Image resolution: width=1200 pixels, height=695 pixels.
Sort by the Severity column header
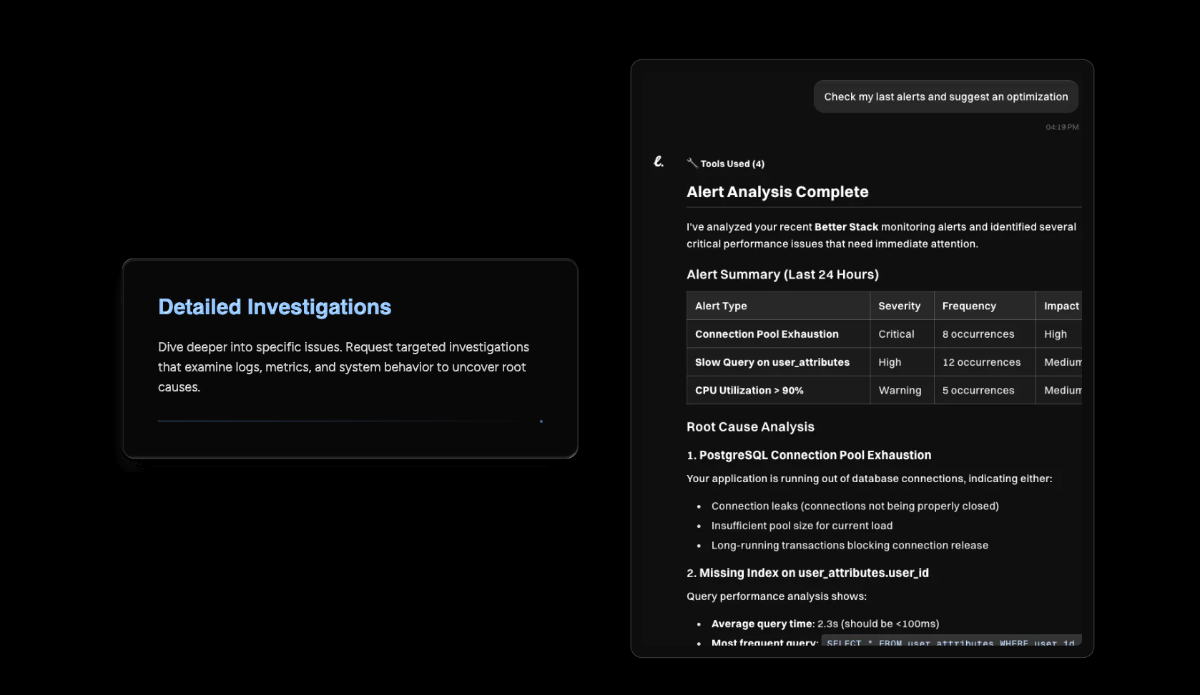tap(899, 306)
